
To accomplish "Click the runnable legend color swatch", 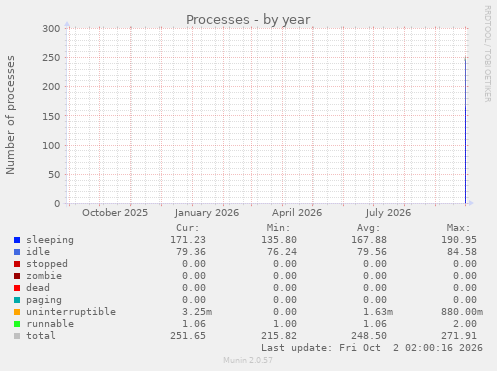I will pyautogui.click(x=17, y=324).
